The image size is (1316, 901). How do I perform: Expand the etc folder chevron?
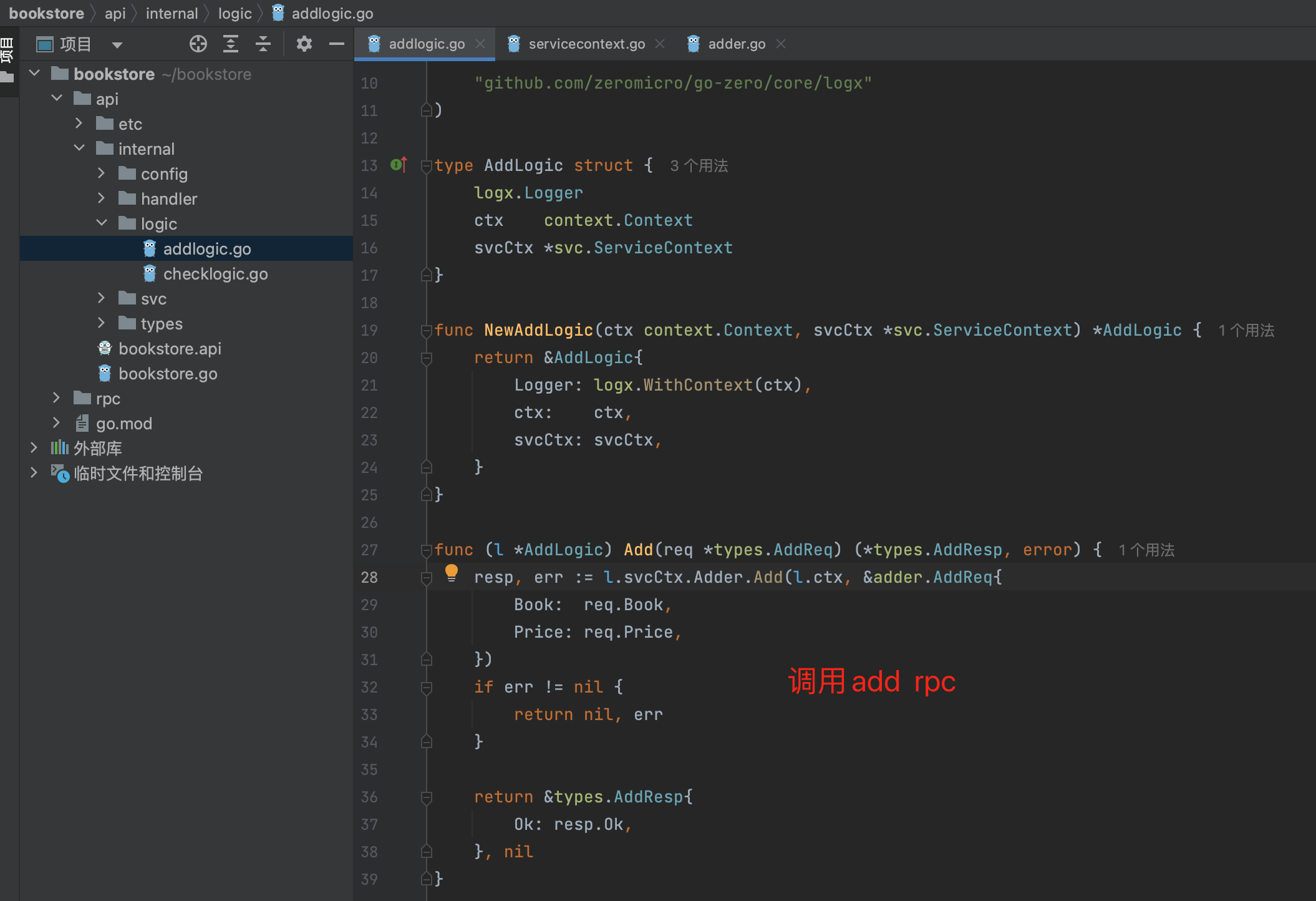pyautogui.click(x=79, y=123)
